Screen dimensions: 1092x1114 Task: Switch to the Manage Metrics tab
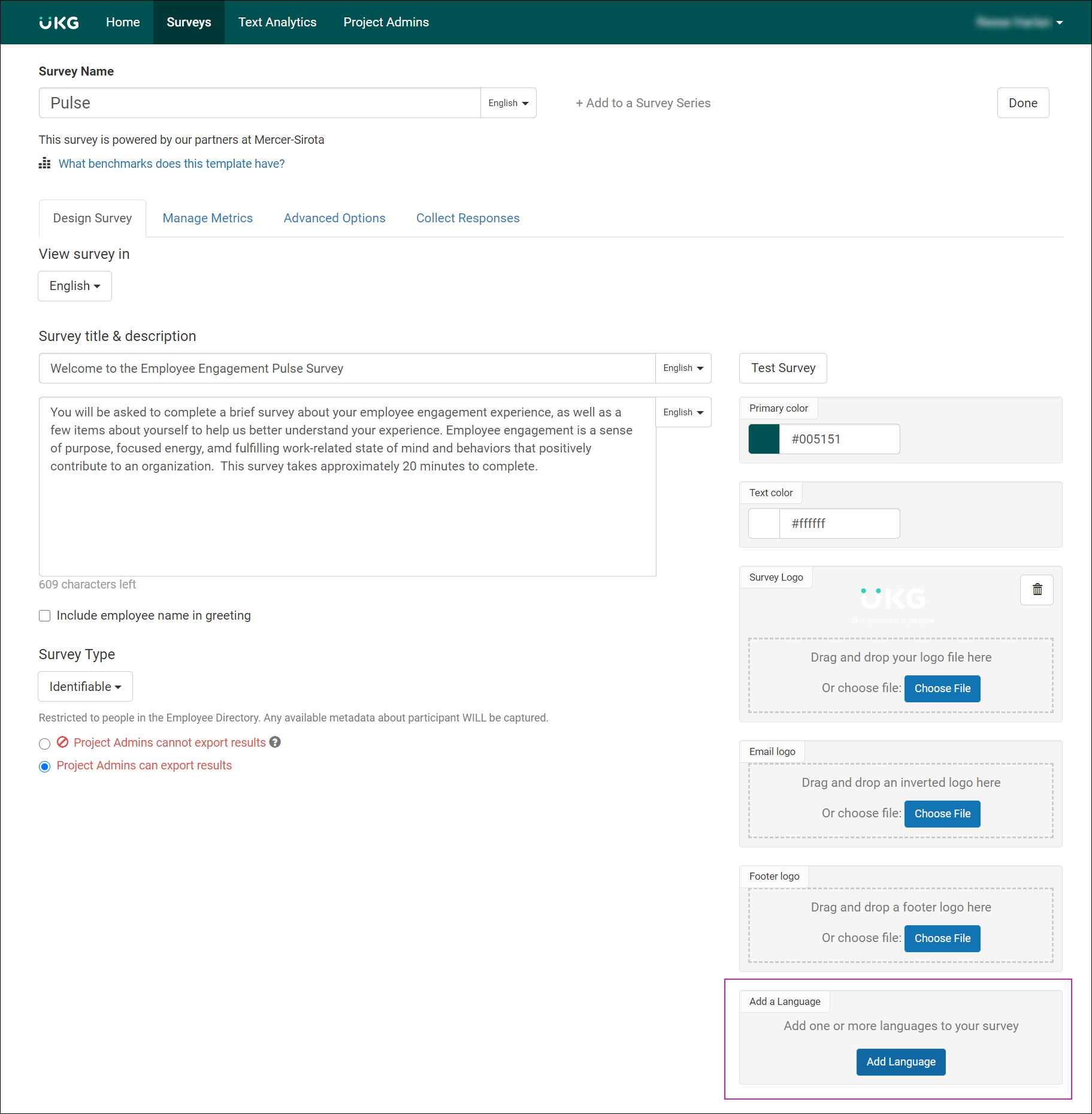208,218
